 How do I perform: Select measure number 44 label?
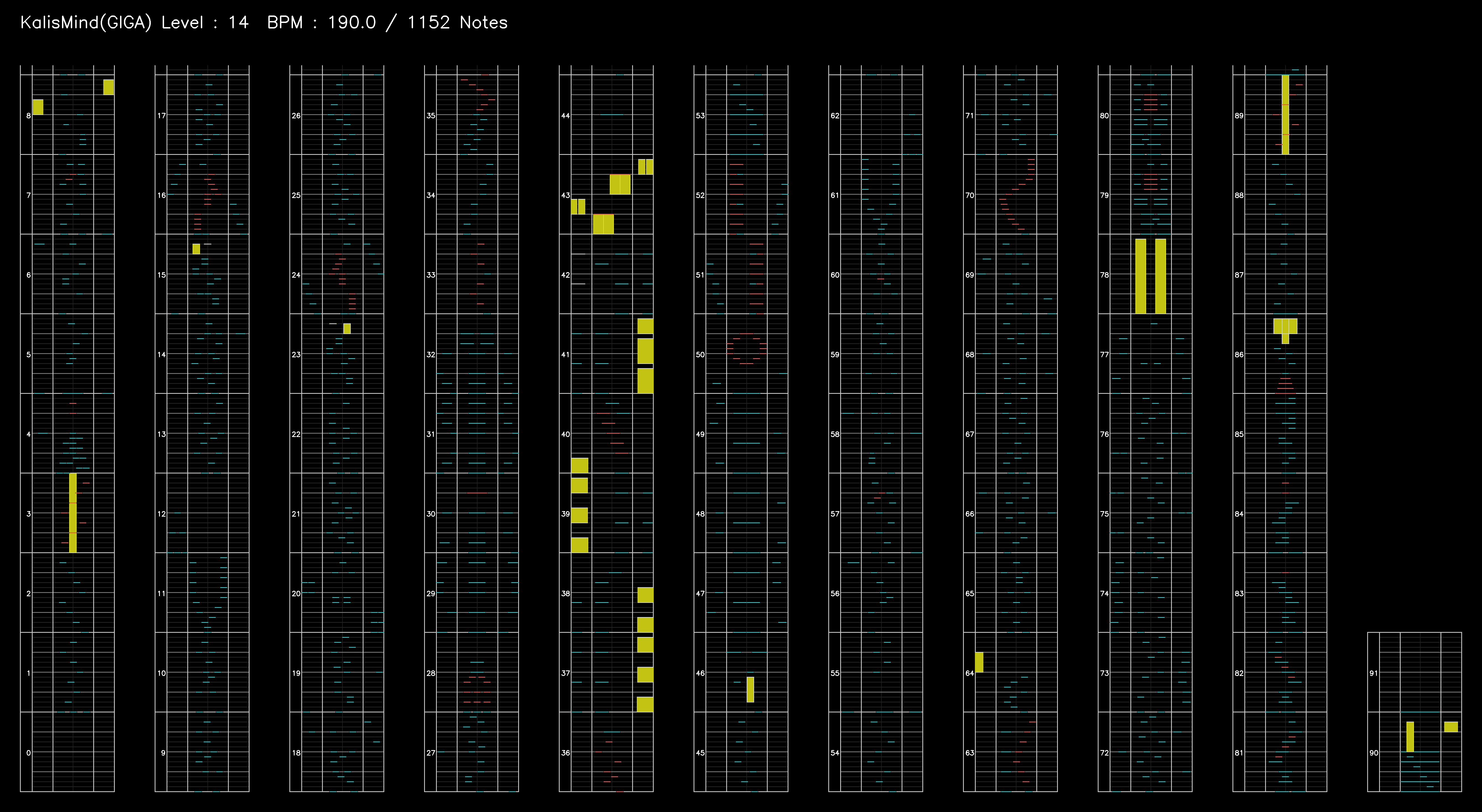565,116
